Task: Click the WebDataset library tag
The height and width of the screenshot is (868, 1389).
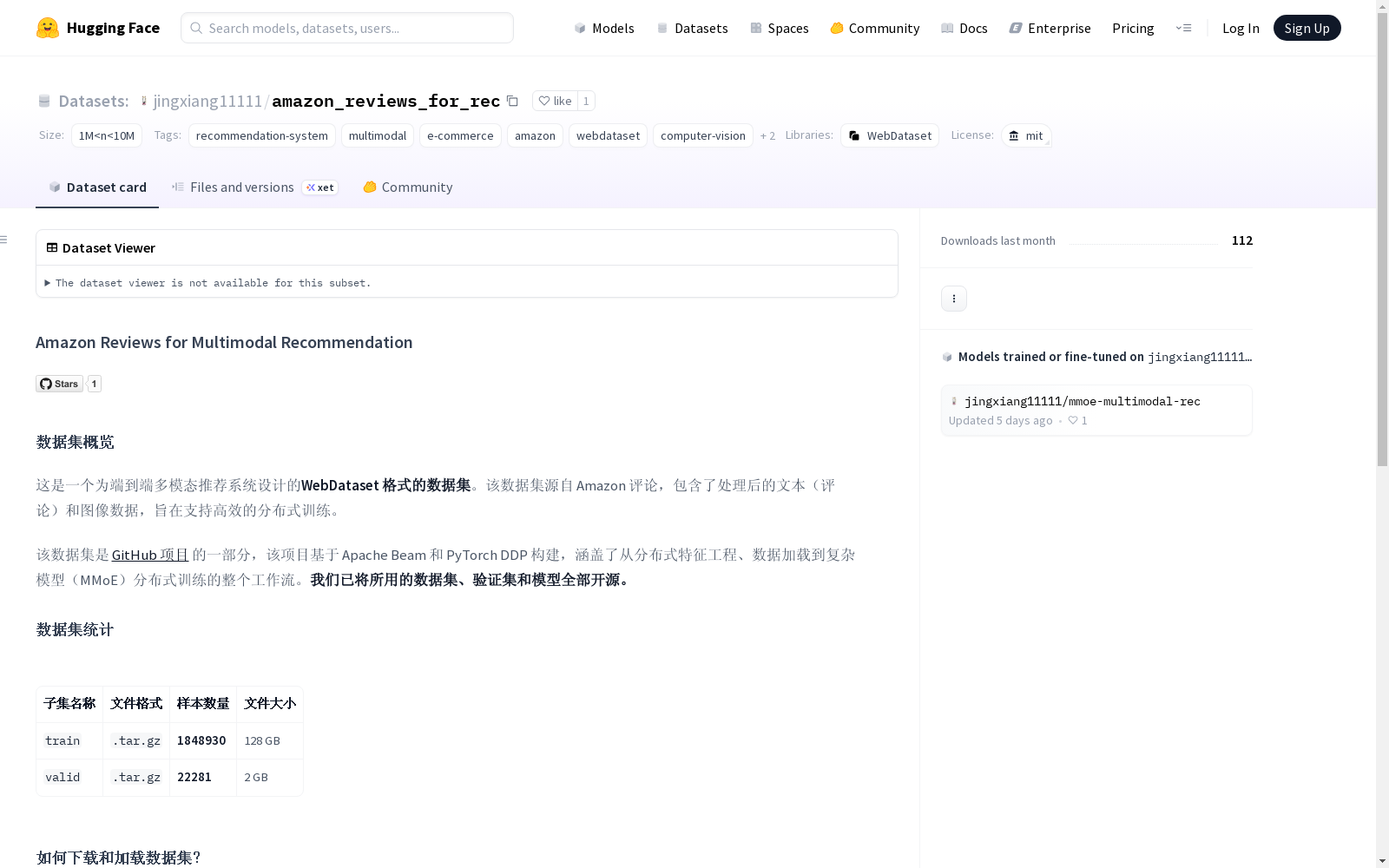Action: 890,135
